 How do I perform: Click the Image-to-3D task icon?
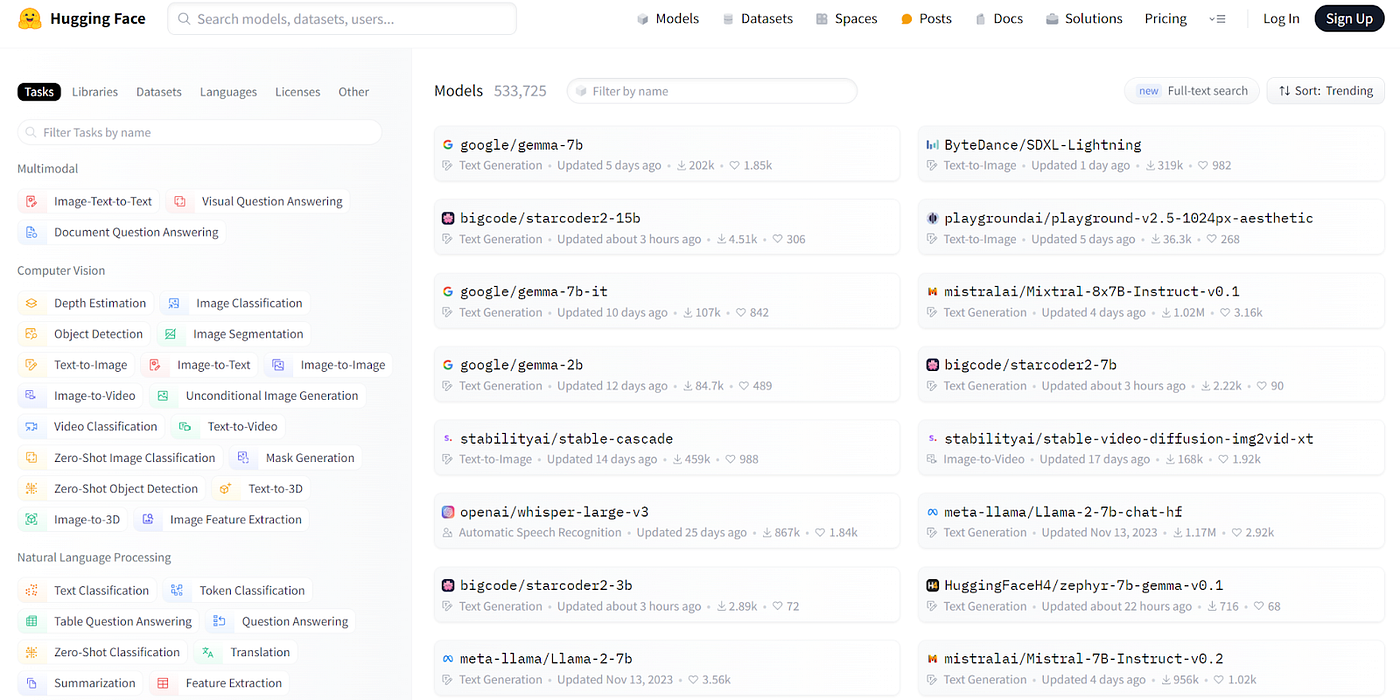point(32,520)
